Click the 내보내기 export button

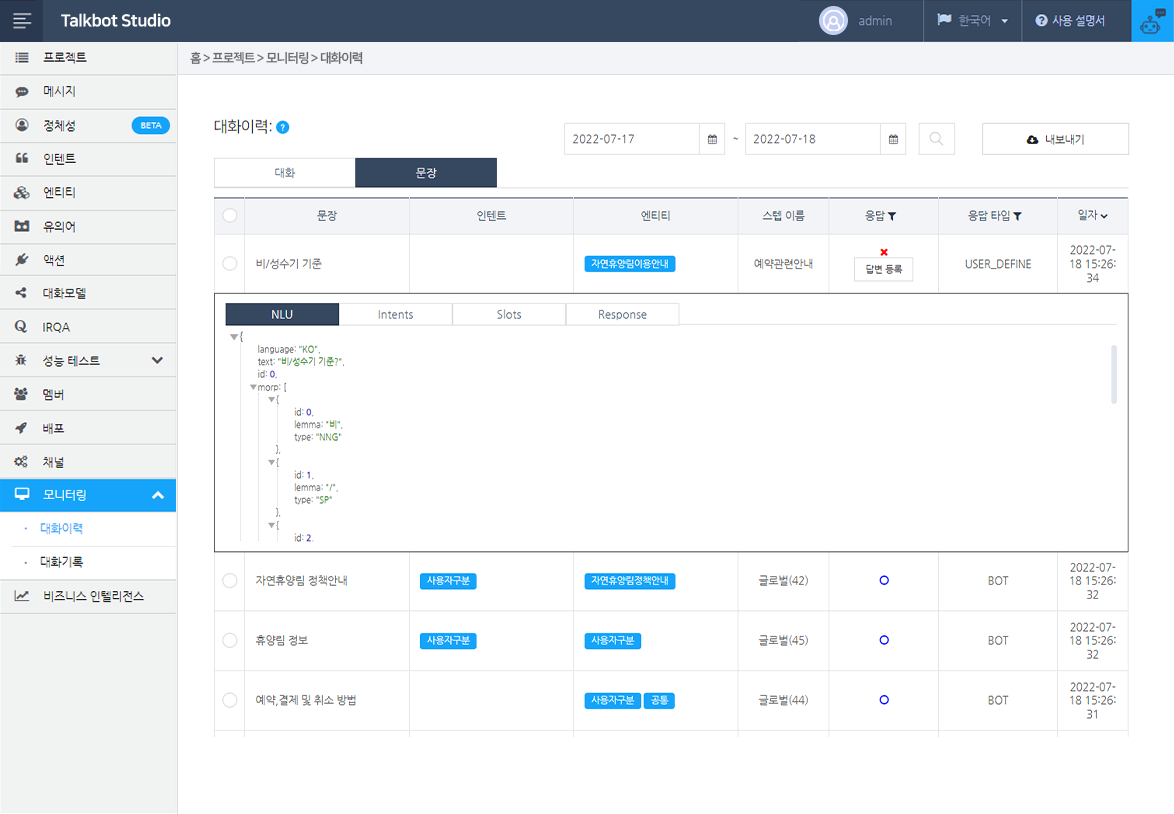tap(1055, 139)
